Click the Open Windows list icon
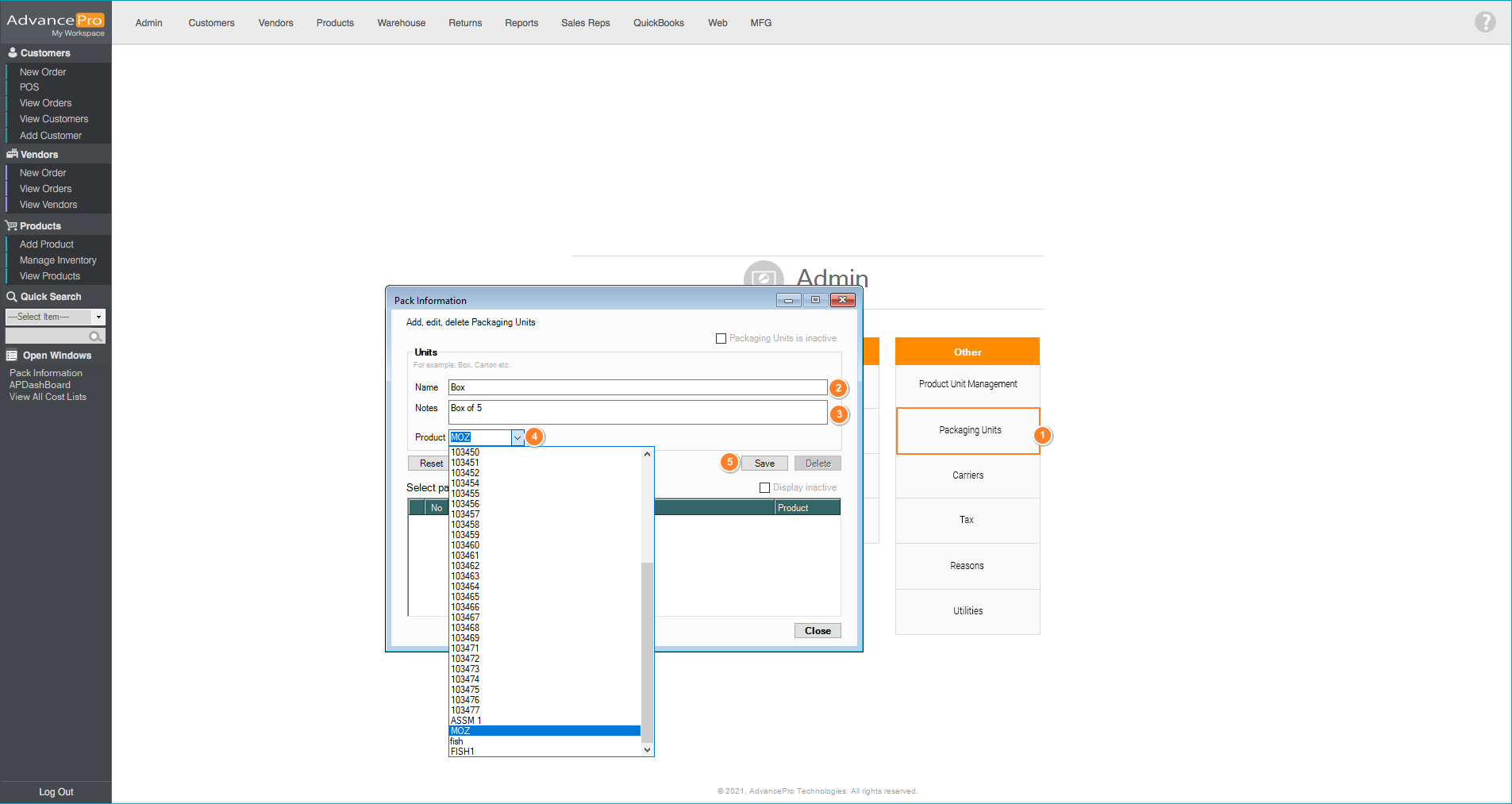This screenshot has height=804, width=1512. pos(12,356)
